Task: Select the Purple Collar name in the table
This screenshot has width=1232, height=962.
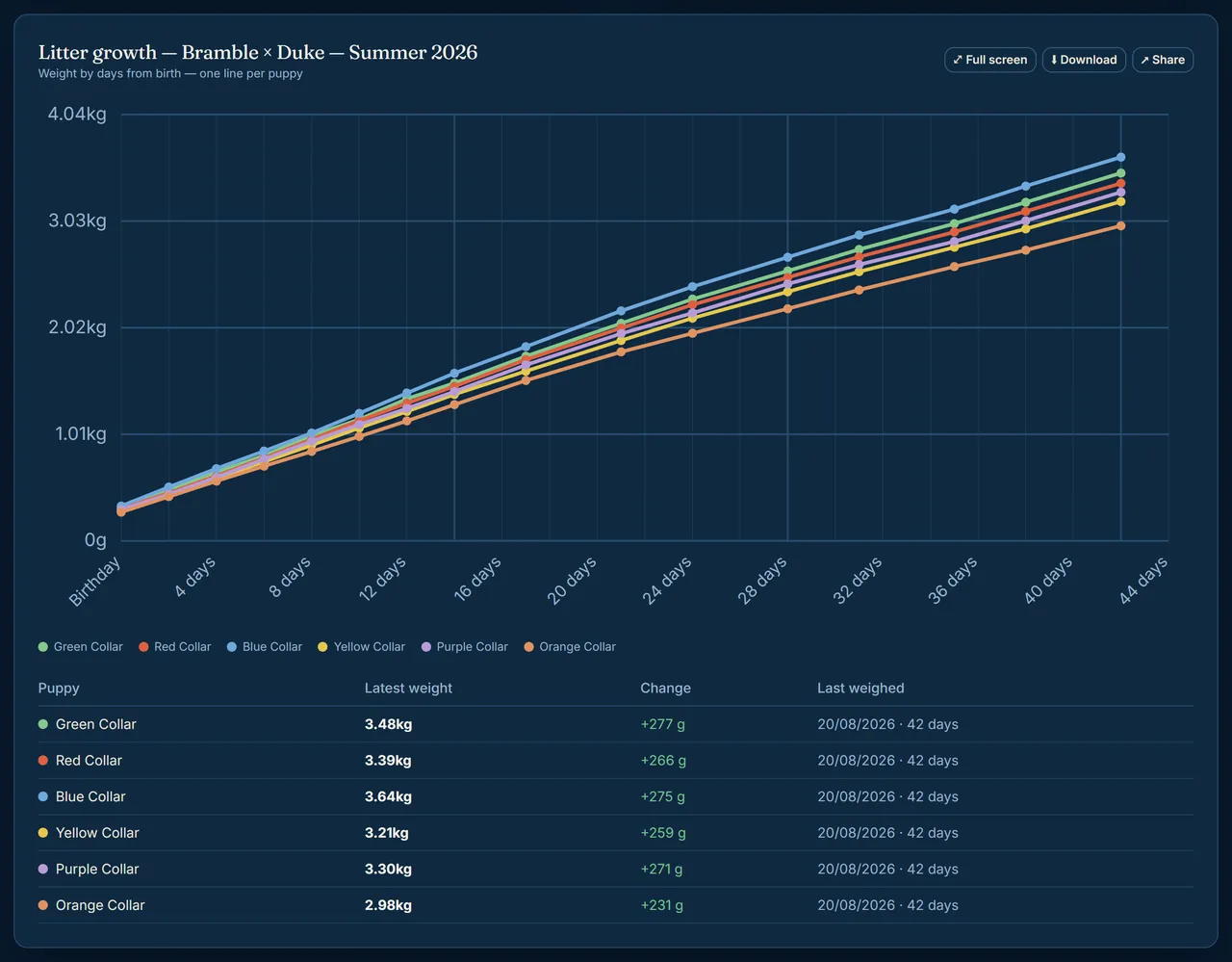Action: (97, 869)
